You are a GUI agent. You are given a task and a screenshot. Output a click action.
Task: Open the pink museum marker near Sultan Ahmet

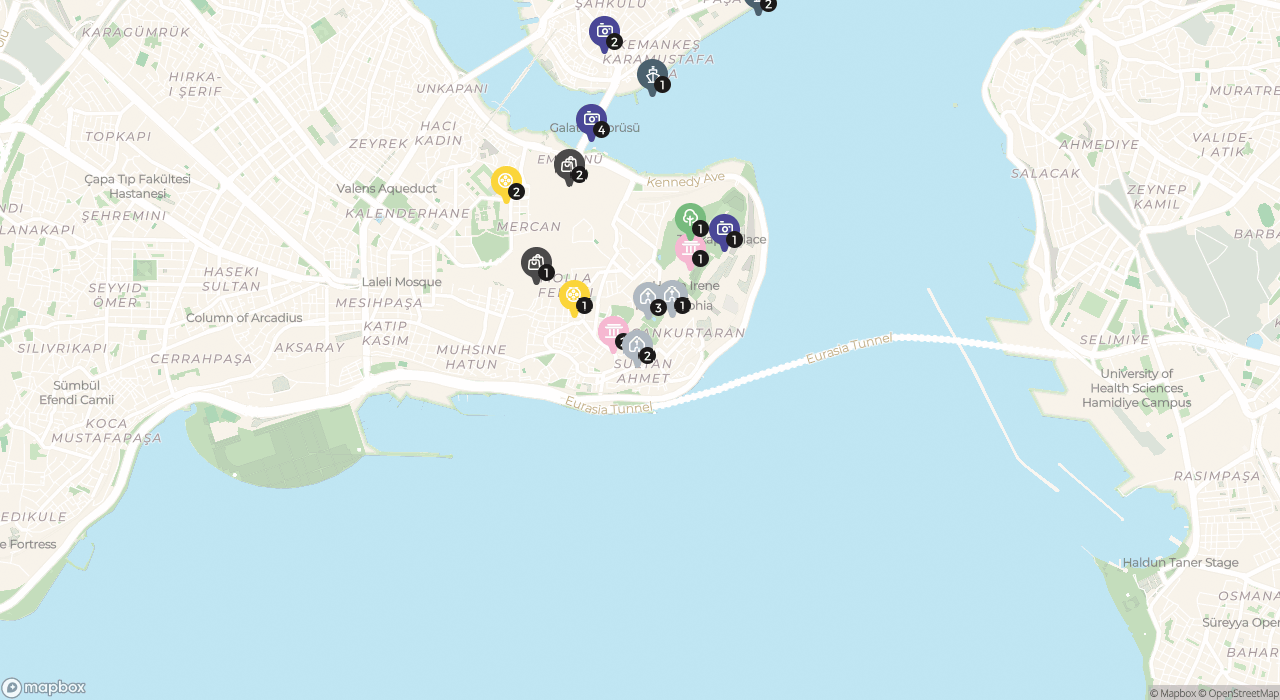coord(613,333)
